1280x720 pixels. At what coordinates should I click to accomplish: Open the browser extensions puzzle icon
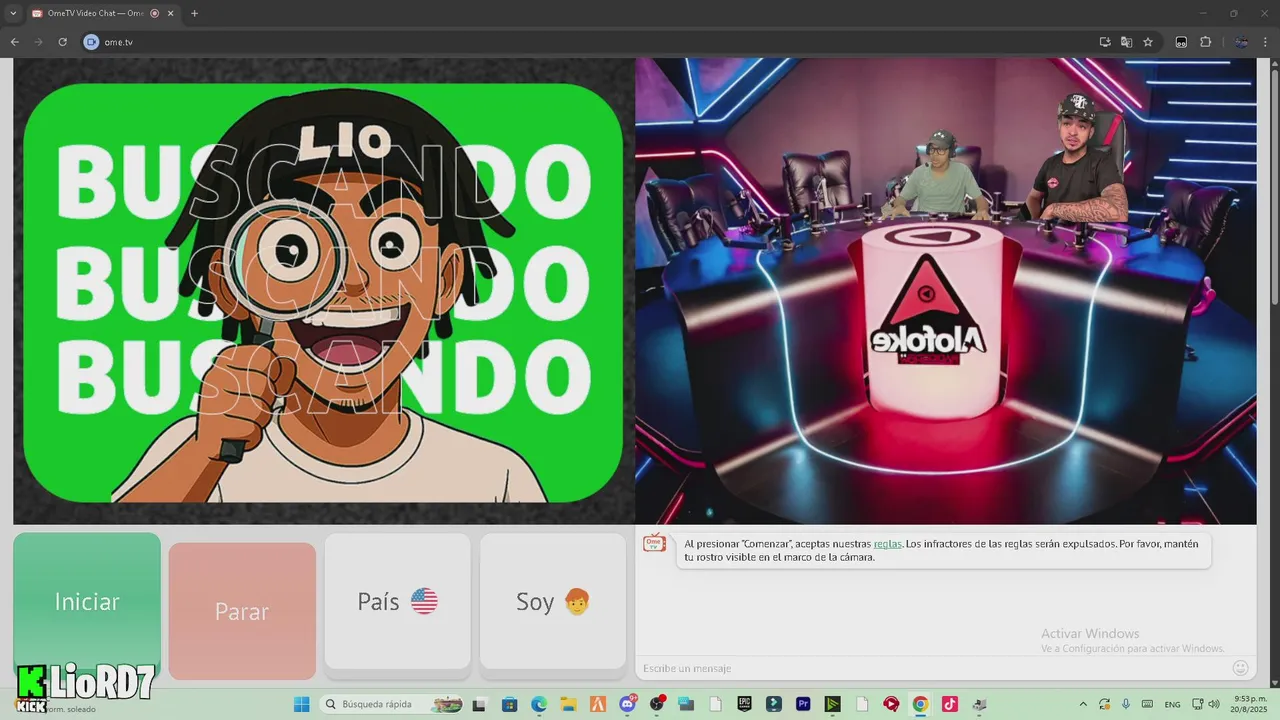coord(1205,42)
